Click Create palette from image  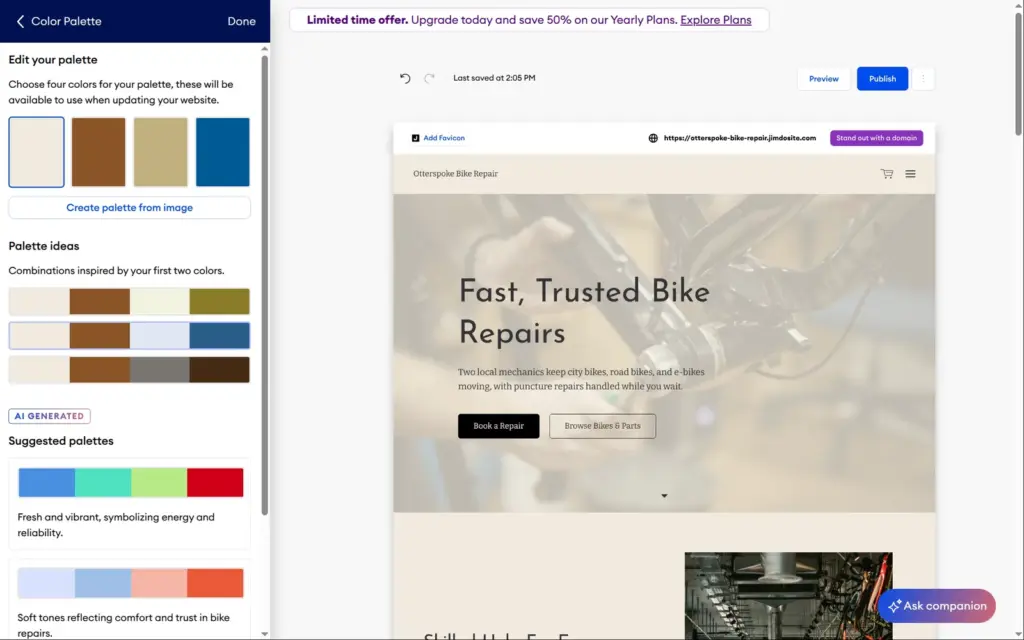click(x=129, y=208)
